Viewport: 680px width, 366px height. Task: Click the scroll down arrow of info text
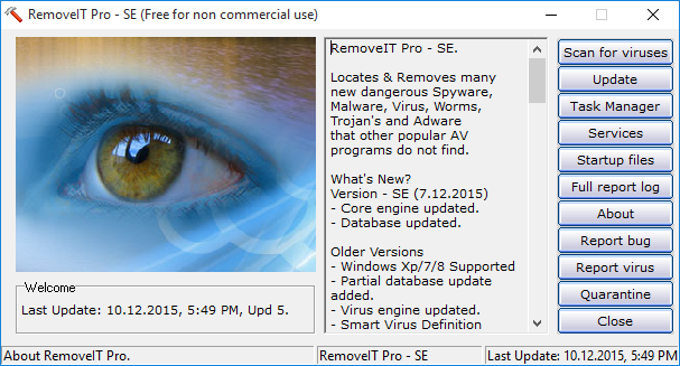click(537, 323)
